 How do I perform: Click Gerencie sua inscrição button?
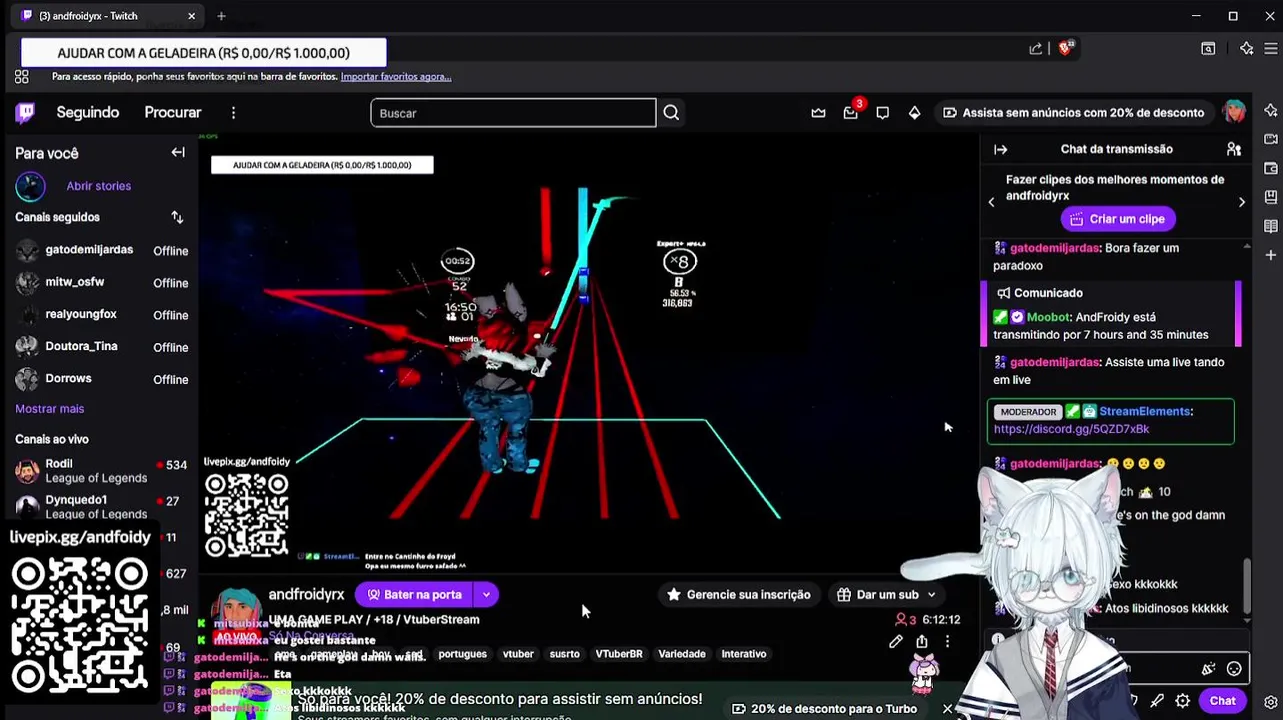[739, 594]
